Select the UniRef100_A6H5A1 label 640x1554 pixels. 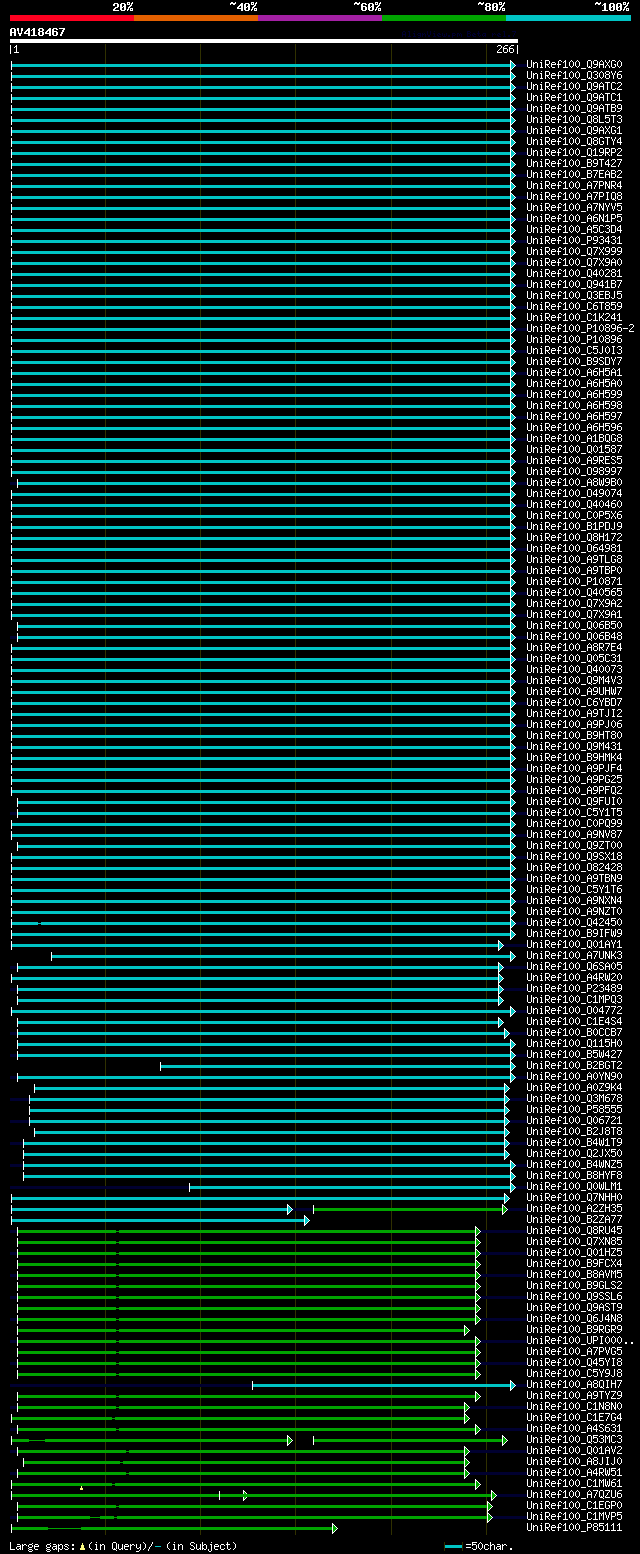tap(574, 372)
